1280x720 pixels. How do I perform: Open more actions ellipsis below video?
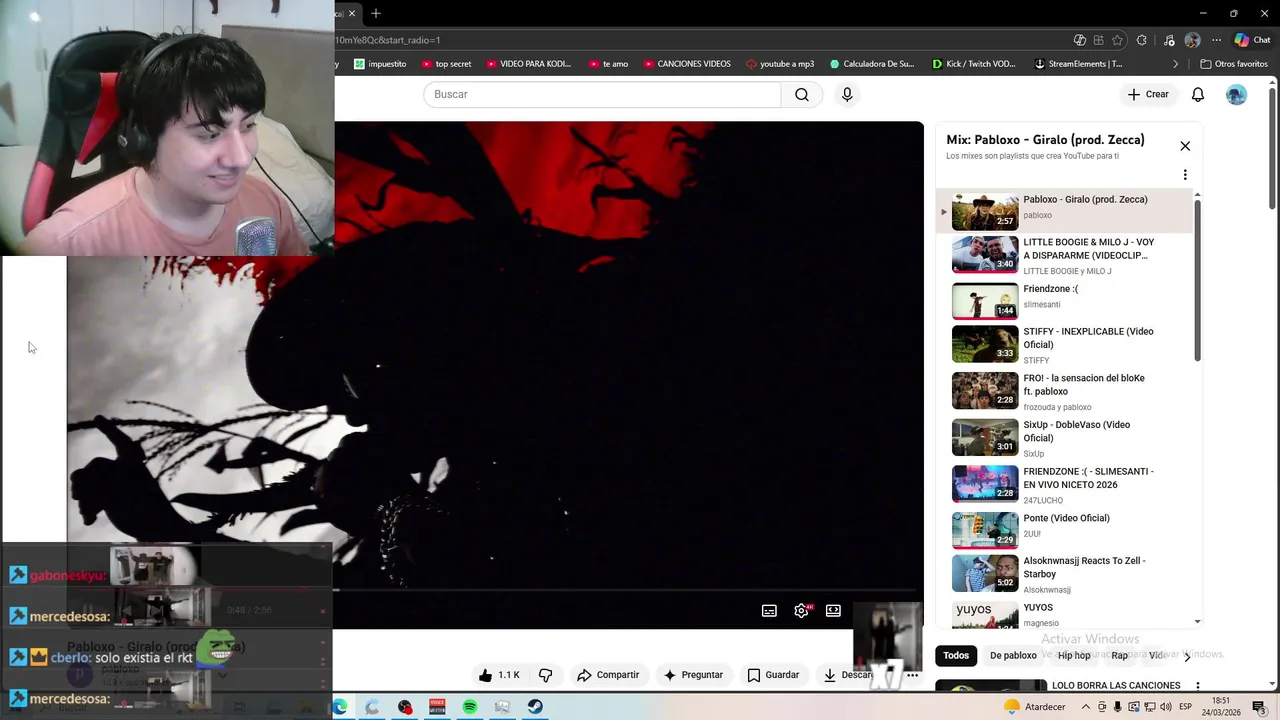[x=912, y=675]
